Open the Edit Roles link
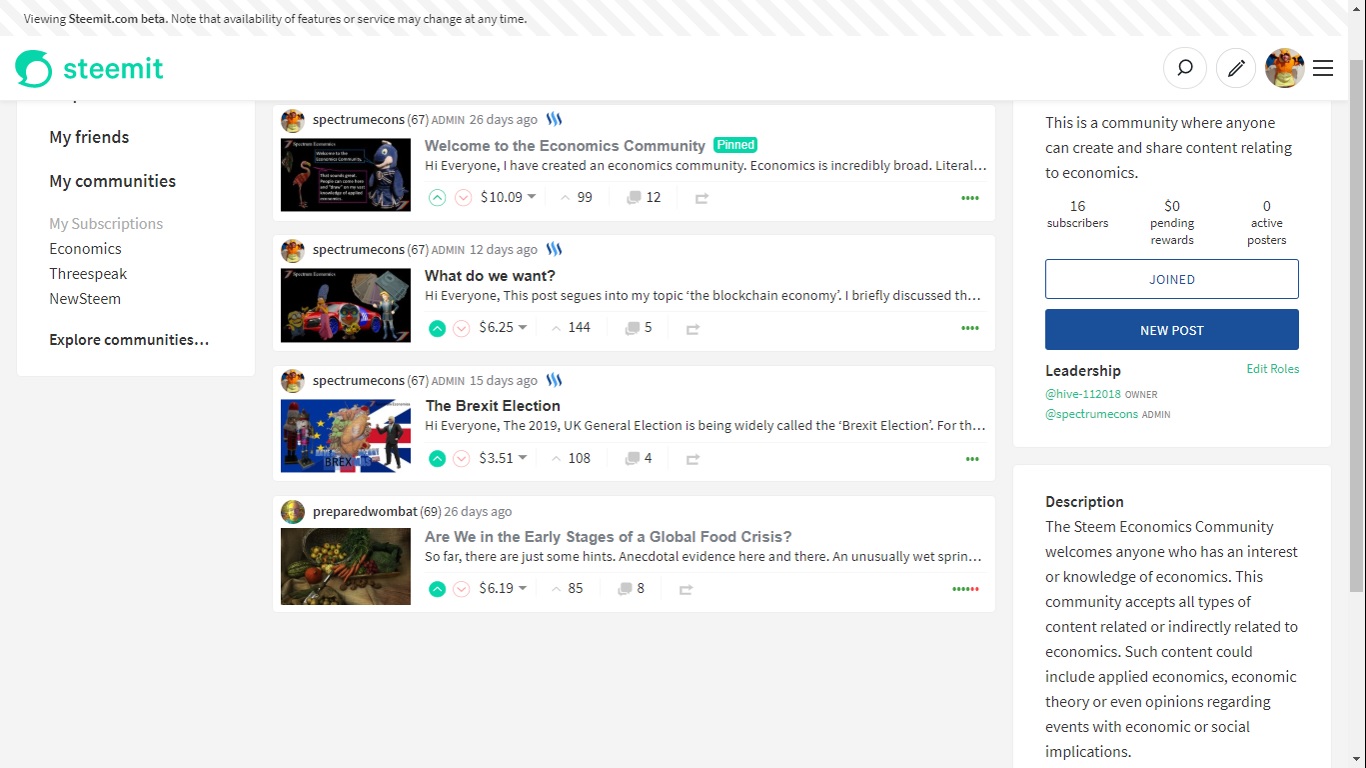 coord(1273,369)
